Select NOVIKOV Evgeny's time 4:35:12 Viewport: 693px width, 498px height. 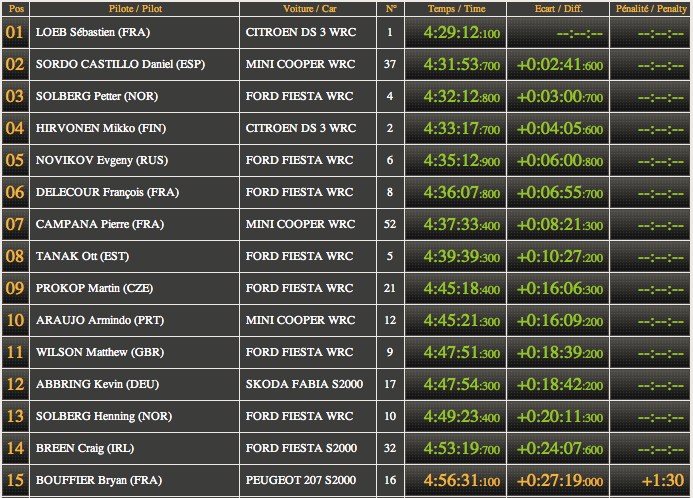pyautogui.click(x=453, y=160)
